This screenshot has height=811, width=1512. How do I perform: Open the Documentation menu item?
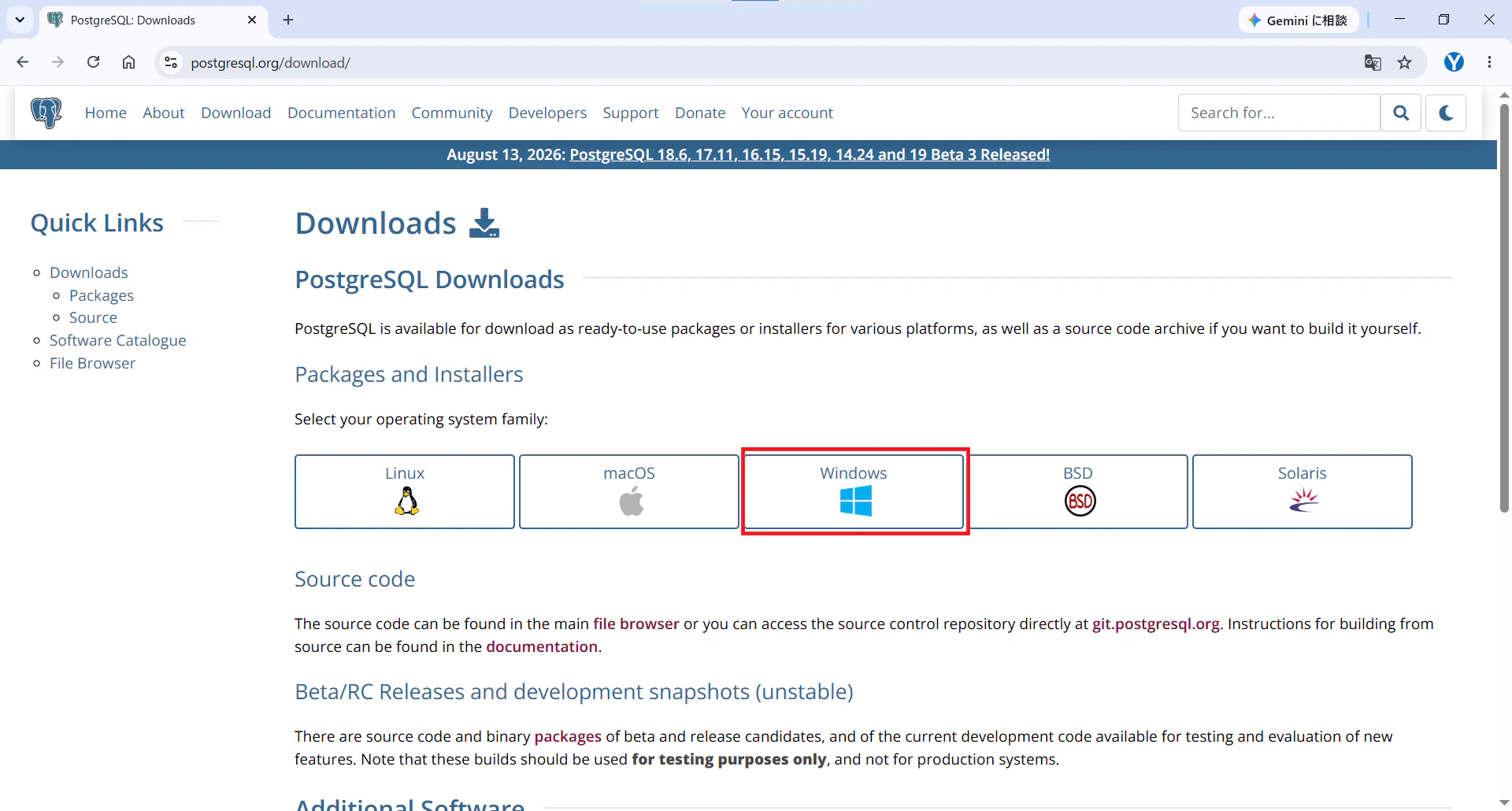(342, 113)
